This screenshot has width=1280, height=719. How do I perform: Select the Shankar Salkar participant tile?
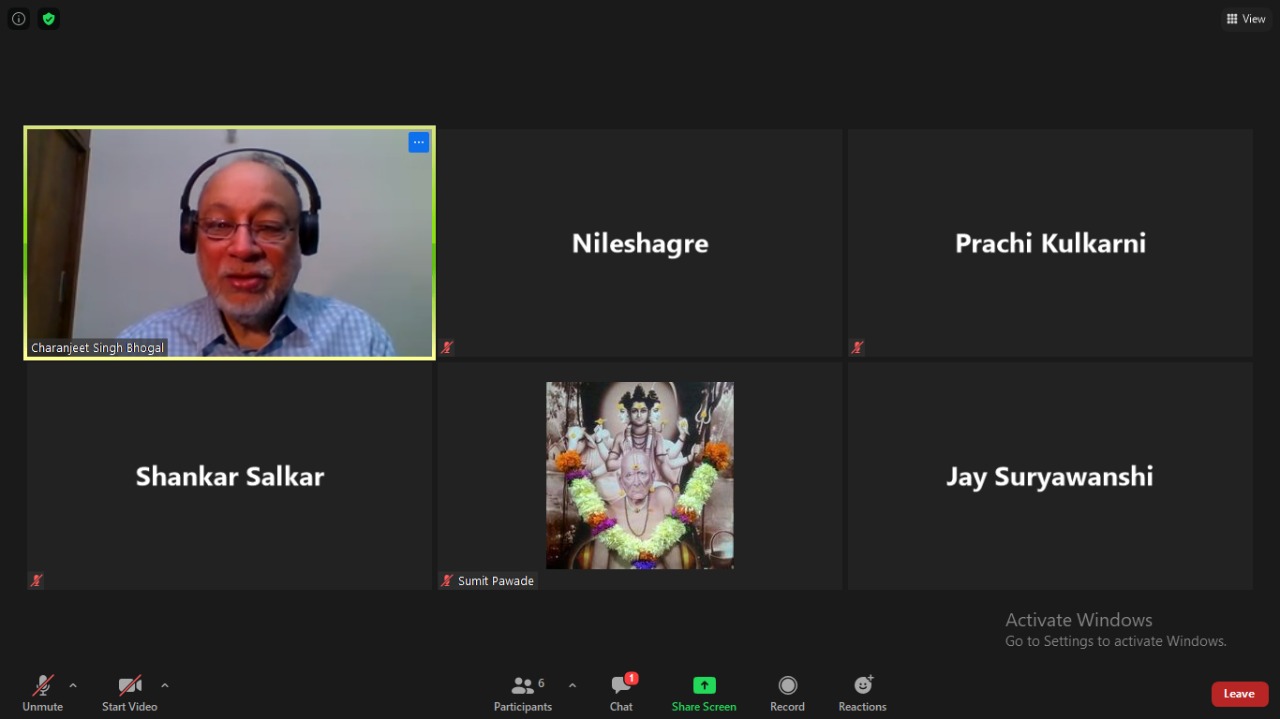pyautogui.click(x=230, y=475)
